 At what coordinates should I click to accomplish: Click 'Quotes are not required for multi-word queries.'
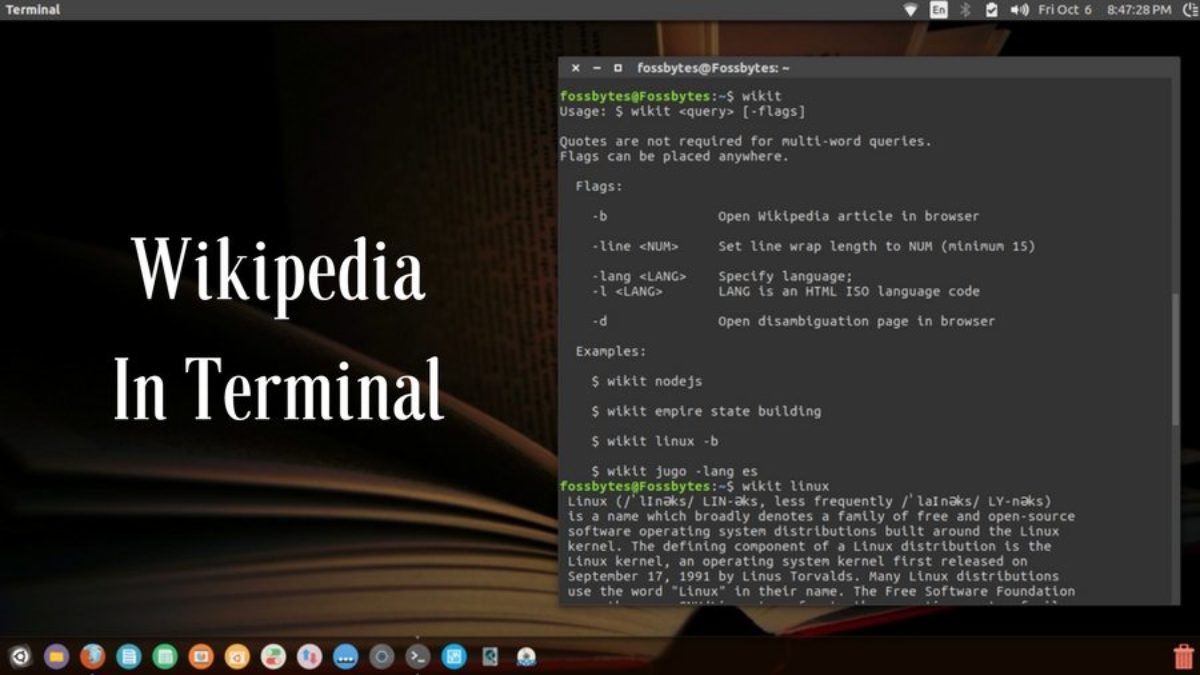[745, 141]
